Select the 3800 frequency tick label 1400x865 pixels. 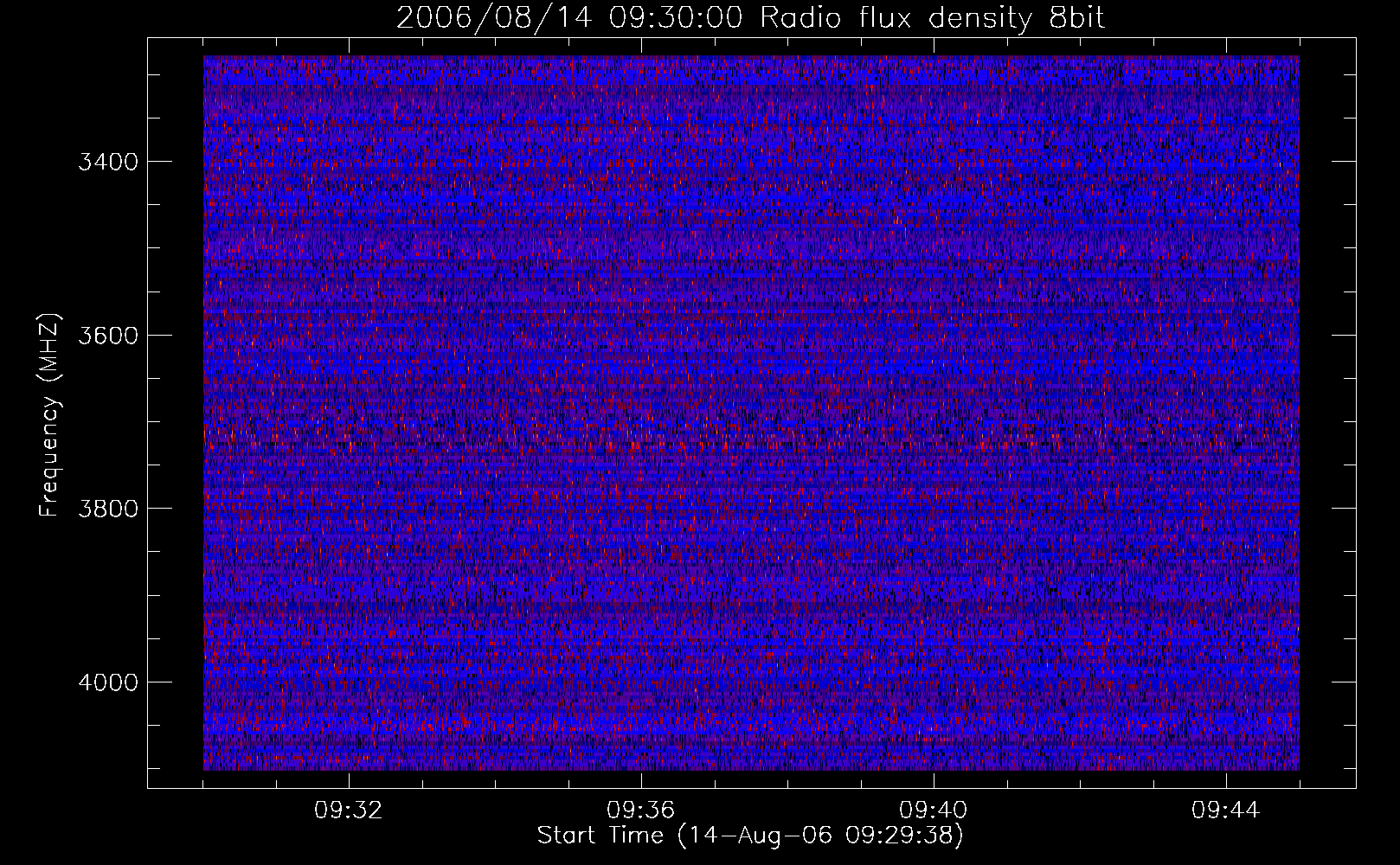click(x=108, y=509)
